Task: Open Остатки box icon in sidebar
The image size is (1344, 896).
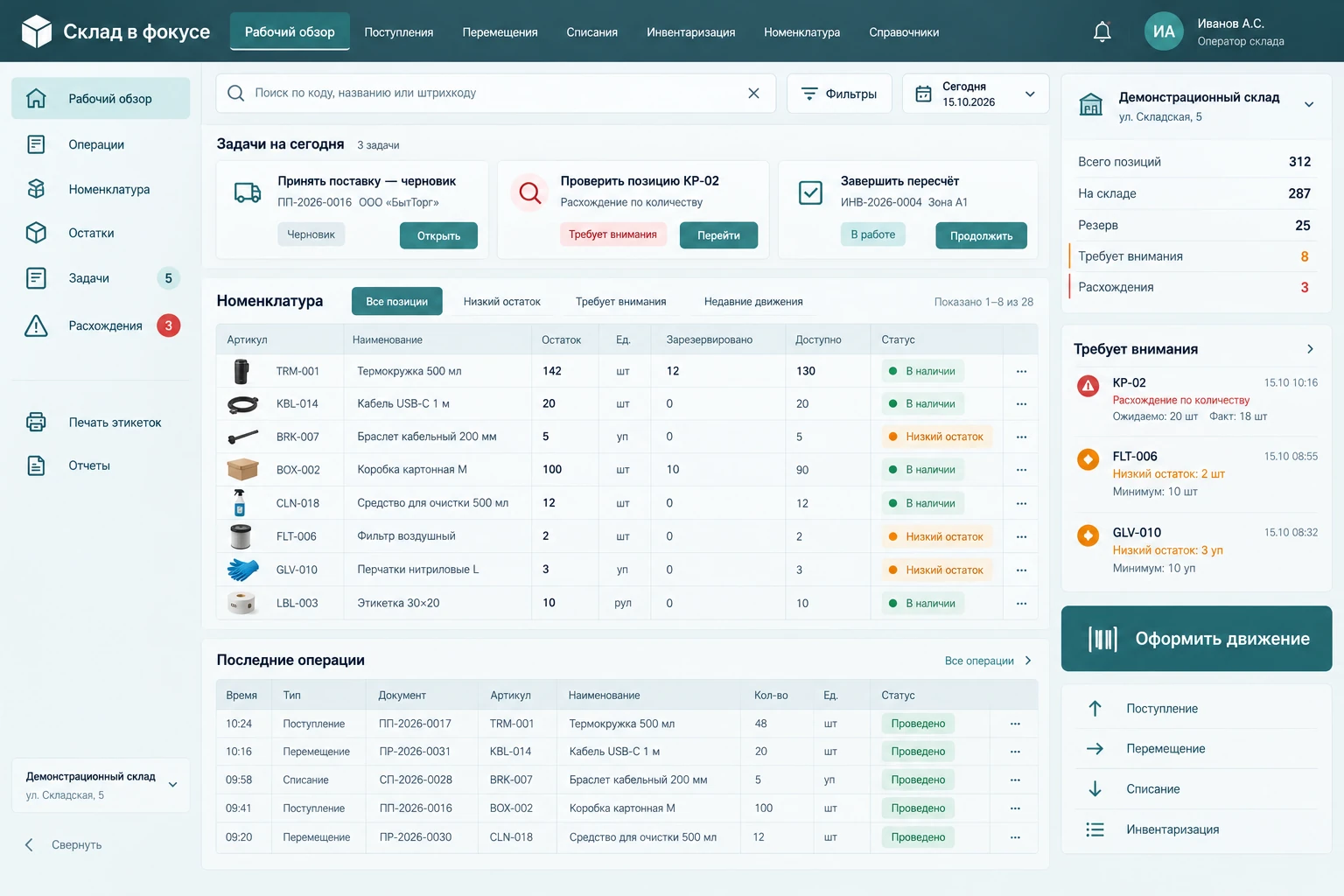Action: click(36, 233)
